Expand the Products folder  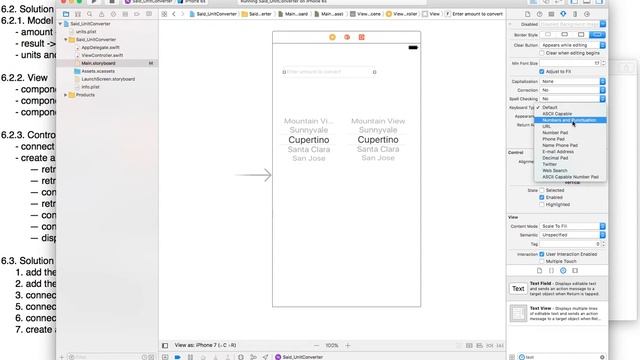coord(66,95)
